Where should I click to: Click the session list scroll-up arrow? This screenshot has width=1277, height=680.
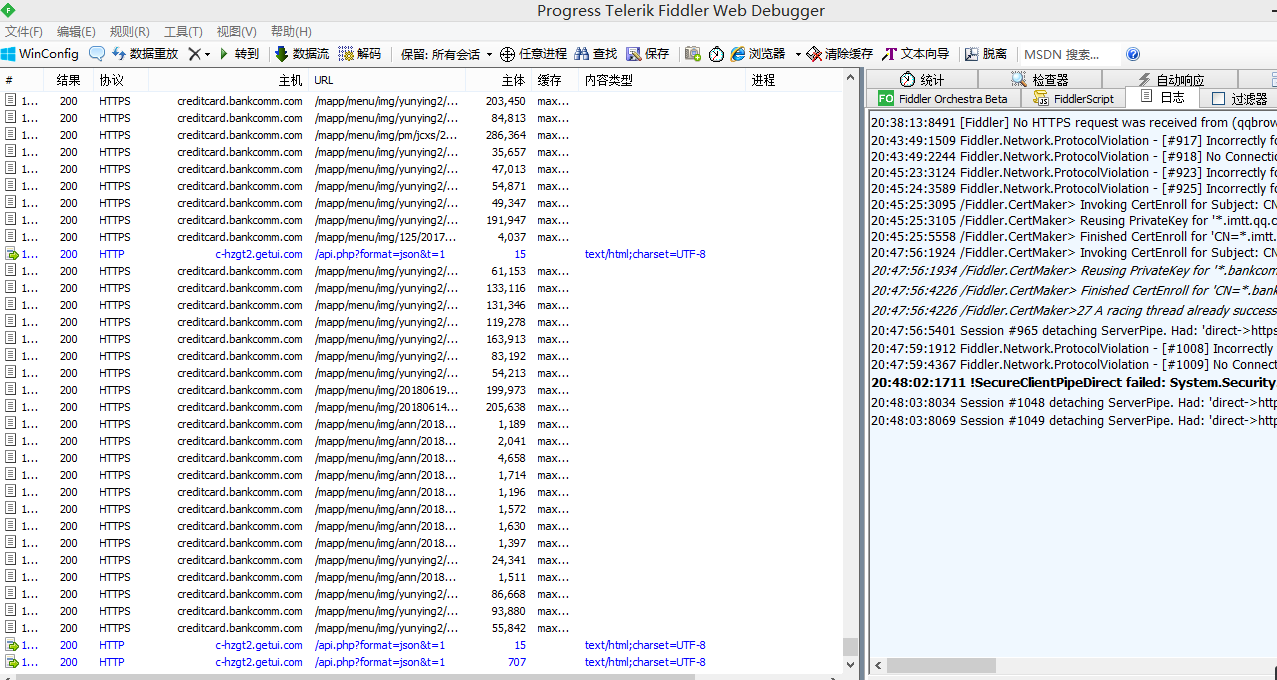coord(850,78)
